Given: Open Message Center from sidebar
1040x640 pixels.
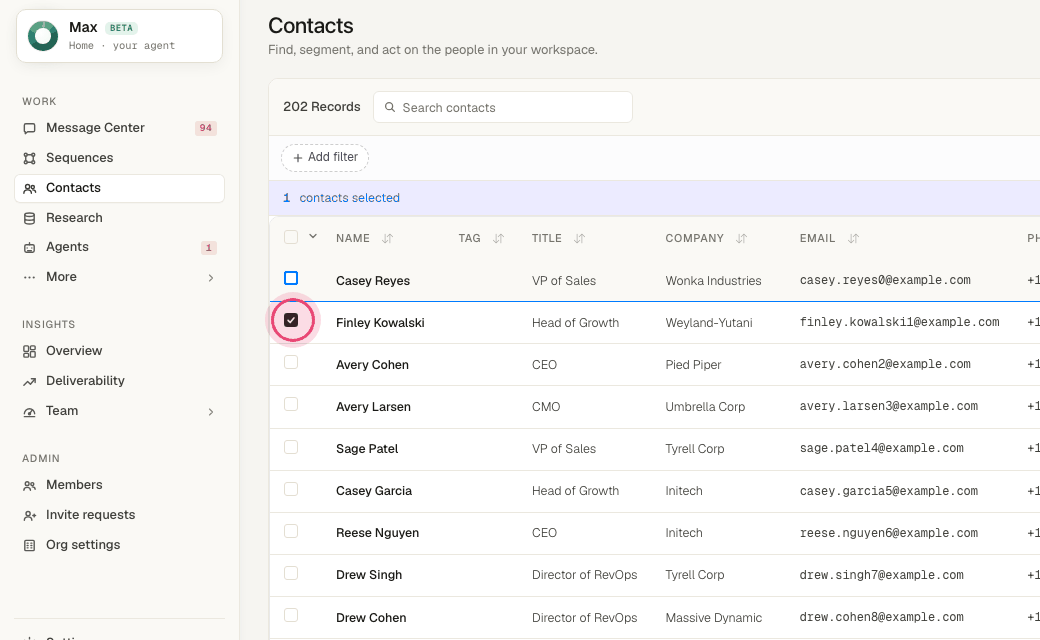Looking at the screenshot, I should click(119, 128).
